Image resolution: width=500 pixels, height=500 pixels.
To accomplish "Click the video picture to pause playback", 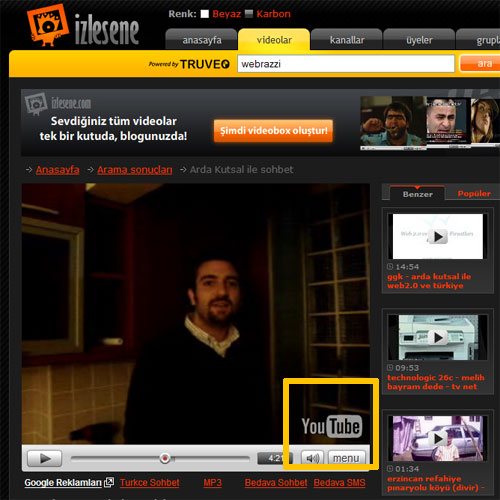I will point(196,314).
